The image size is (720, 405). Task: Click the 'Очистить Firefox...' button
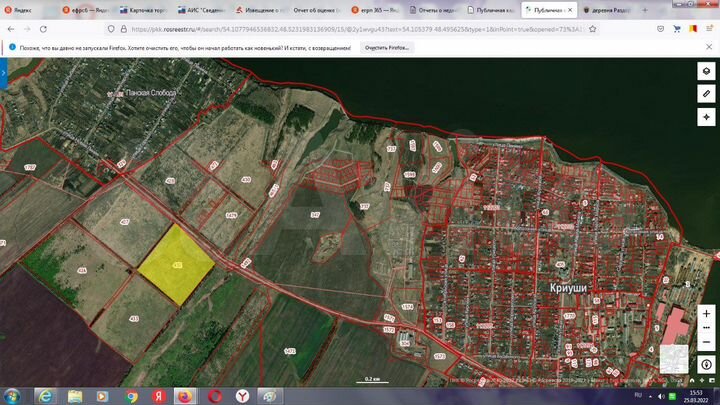coord(386,47)
